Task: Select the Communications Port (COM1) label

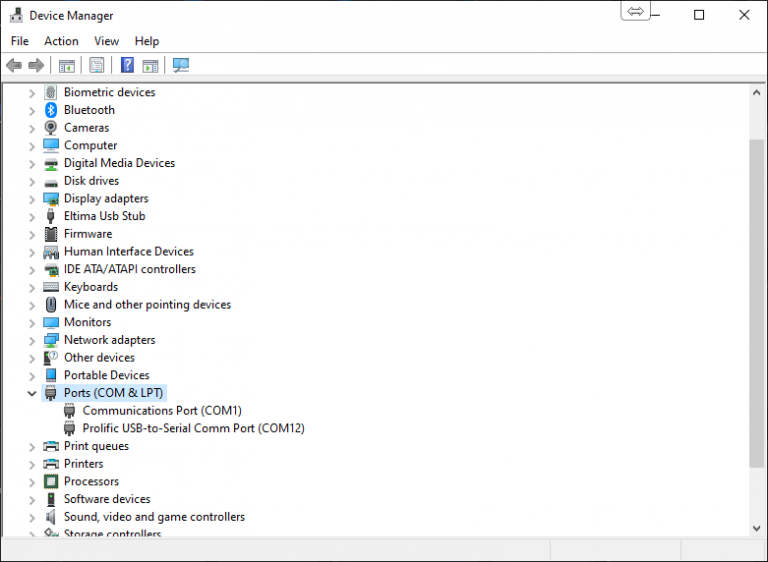Action: pos(162,411)
